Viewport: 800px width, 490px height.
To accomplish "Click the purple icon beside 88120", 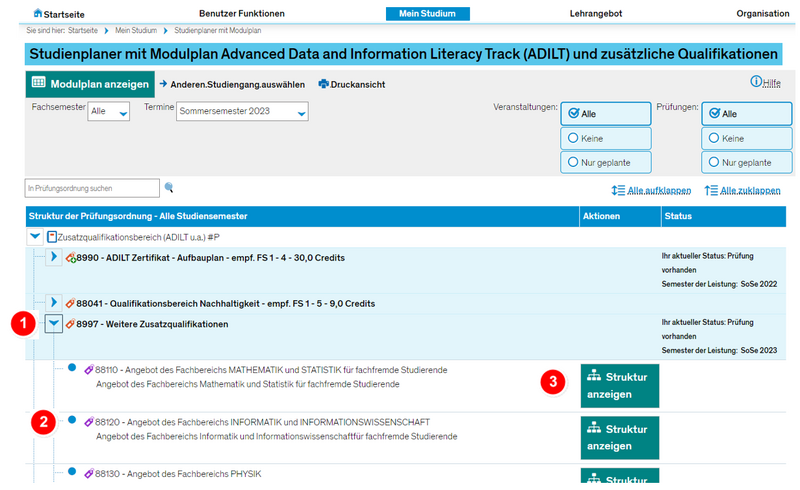I will tap(89, 422).
